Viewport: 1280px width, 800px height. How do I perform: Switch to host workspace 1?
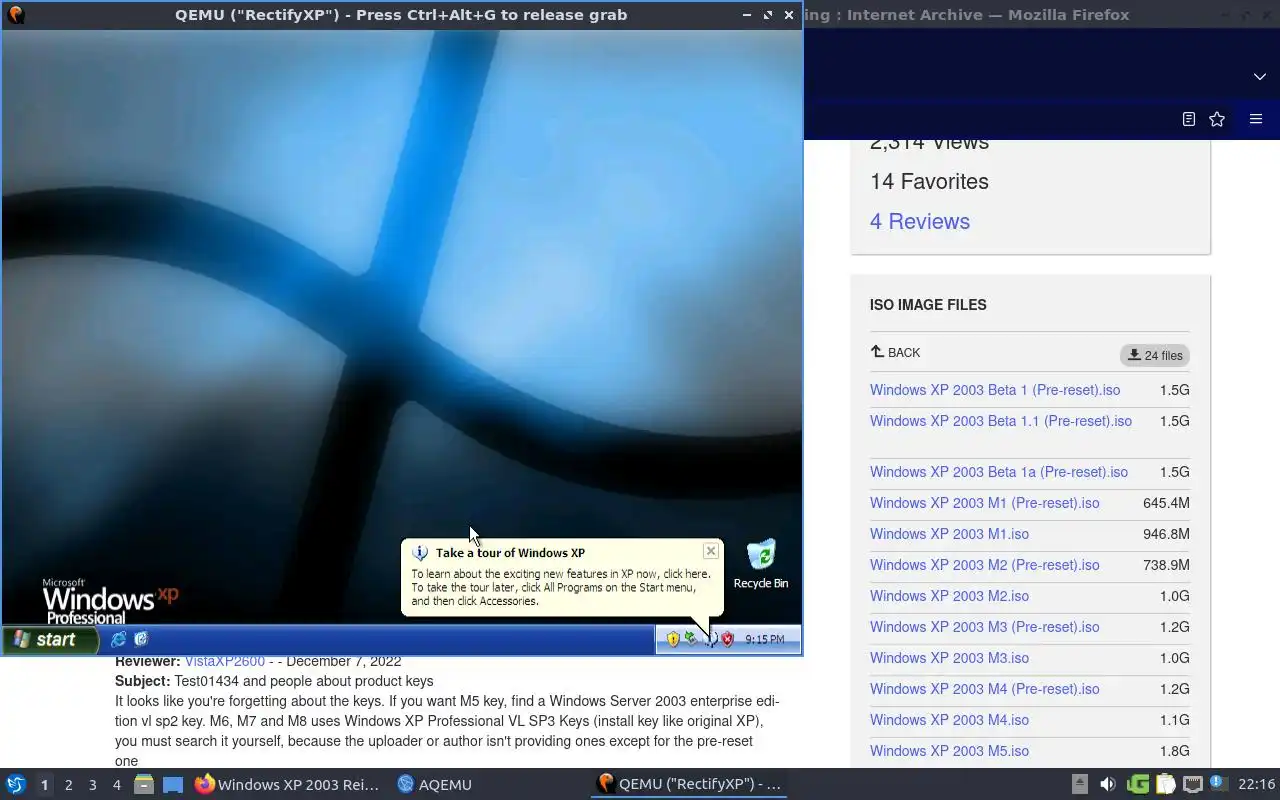pos(44,785)
